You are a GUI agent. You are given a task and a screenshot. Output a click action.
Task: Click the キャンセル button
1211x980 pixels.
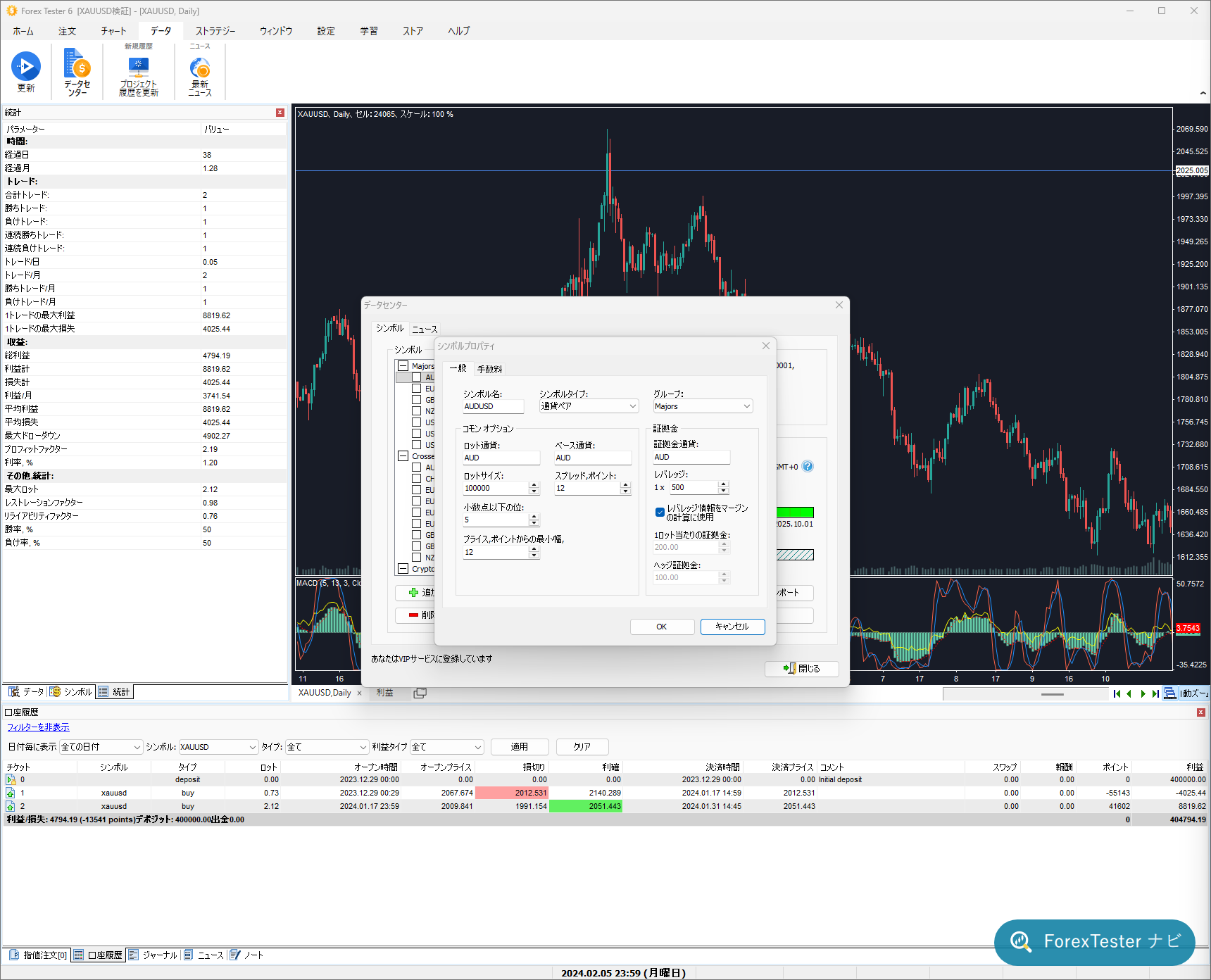click(x=732, y=627)
